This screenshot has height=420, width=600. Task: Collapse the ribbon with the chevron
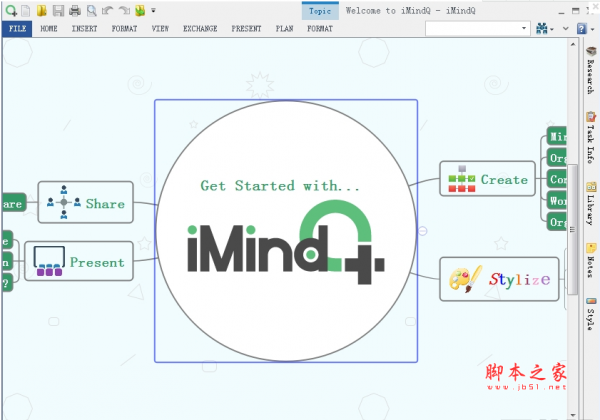[566, 29]
